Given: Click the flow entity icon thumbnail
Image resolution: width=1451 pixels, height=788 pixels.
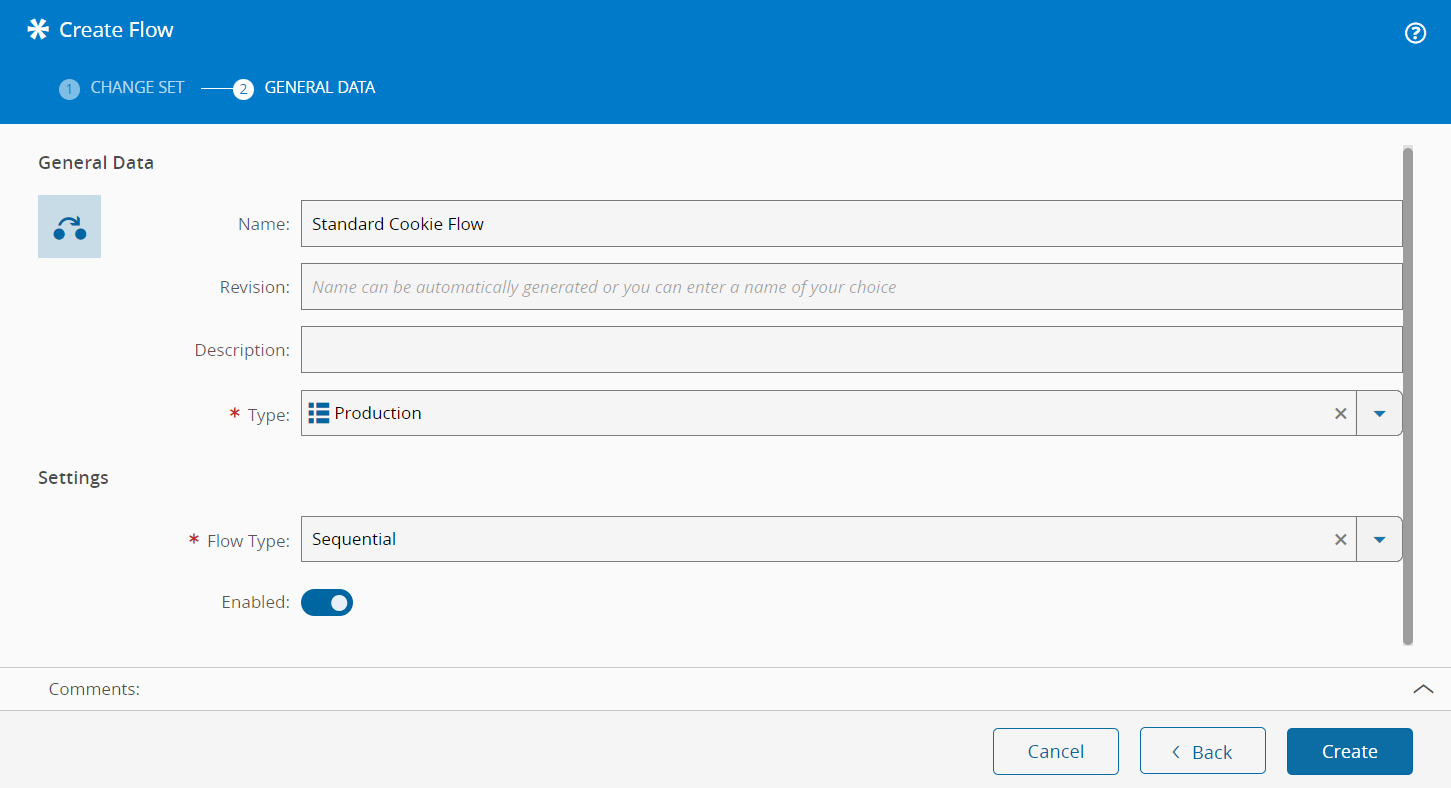Looking at the screenshot, I should [x=69, y=227].
